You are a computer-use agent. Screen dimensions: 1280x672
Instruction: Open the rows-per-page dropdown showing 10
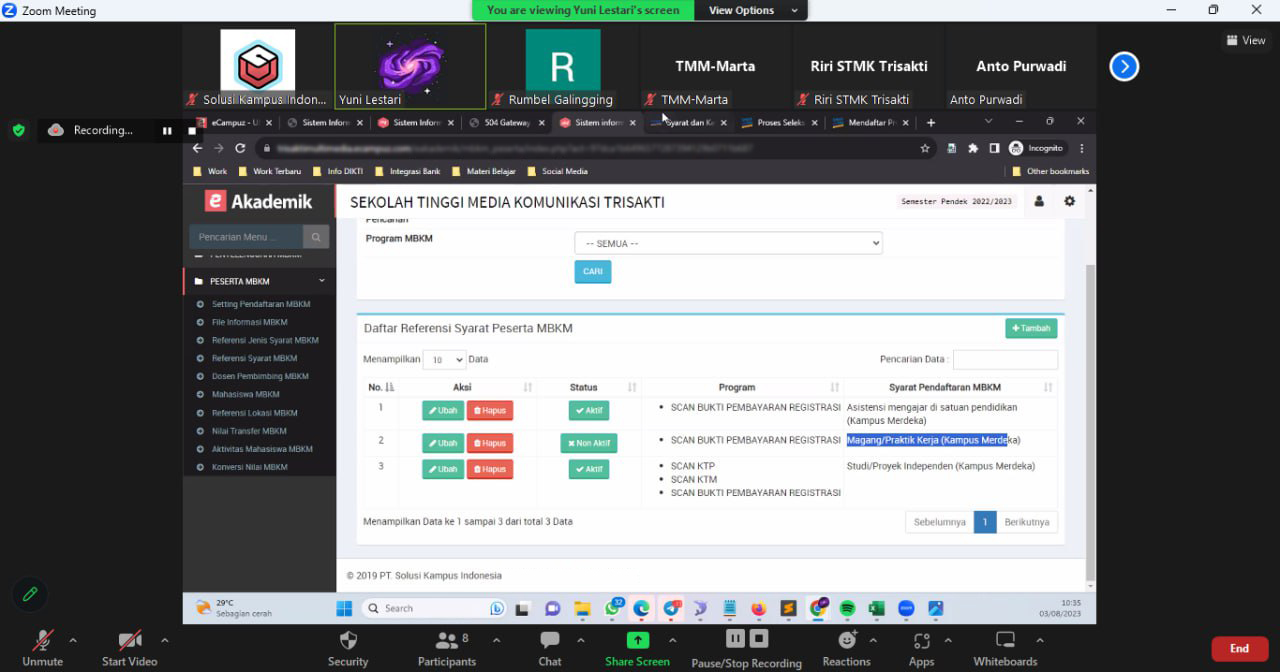point(445,360)
